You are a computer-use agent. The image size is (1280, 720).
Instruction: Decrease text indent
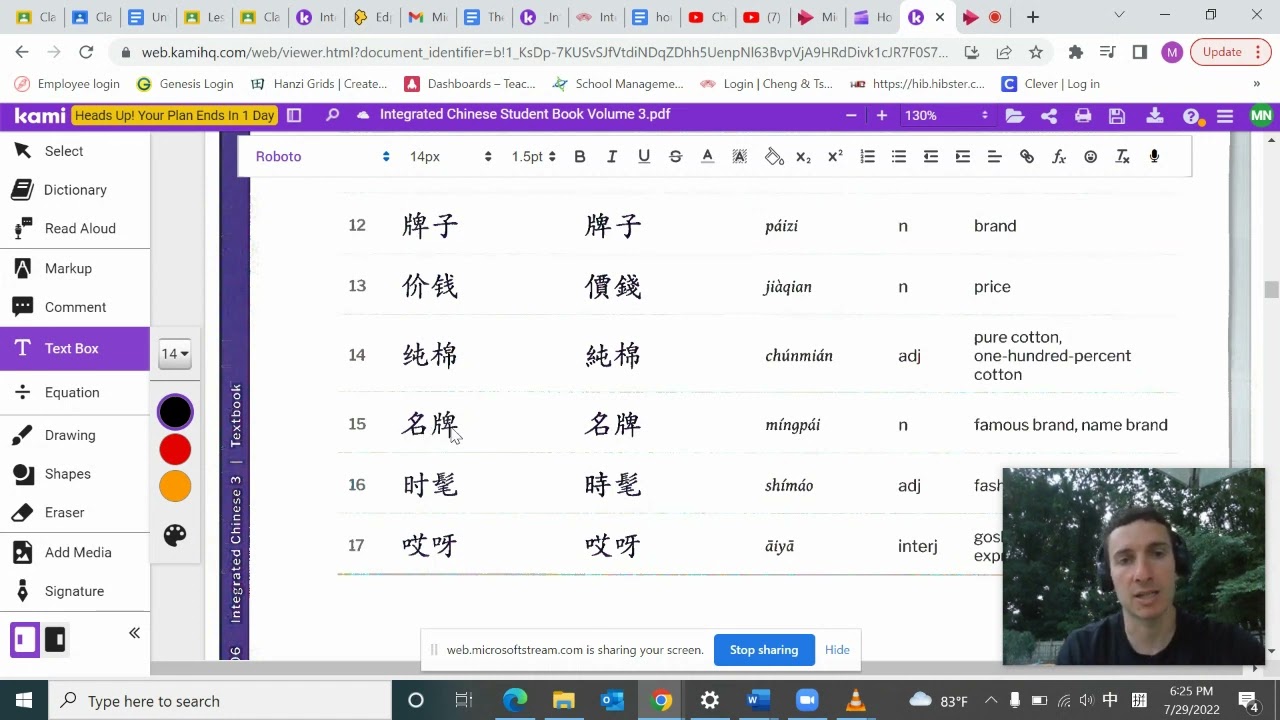pyautogui.click(x=931, y=157)
